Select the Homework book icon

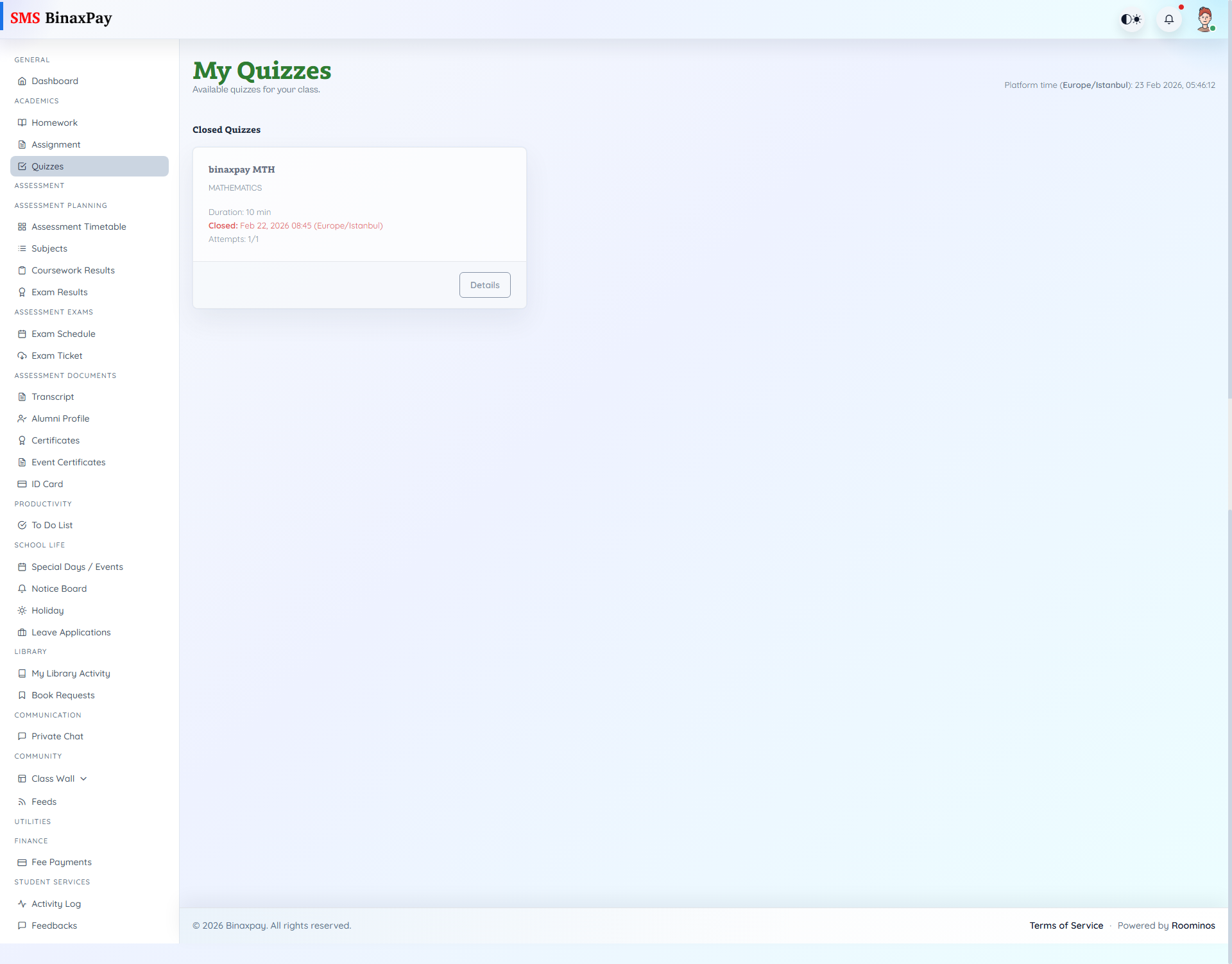click(x=22, y=123)
